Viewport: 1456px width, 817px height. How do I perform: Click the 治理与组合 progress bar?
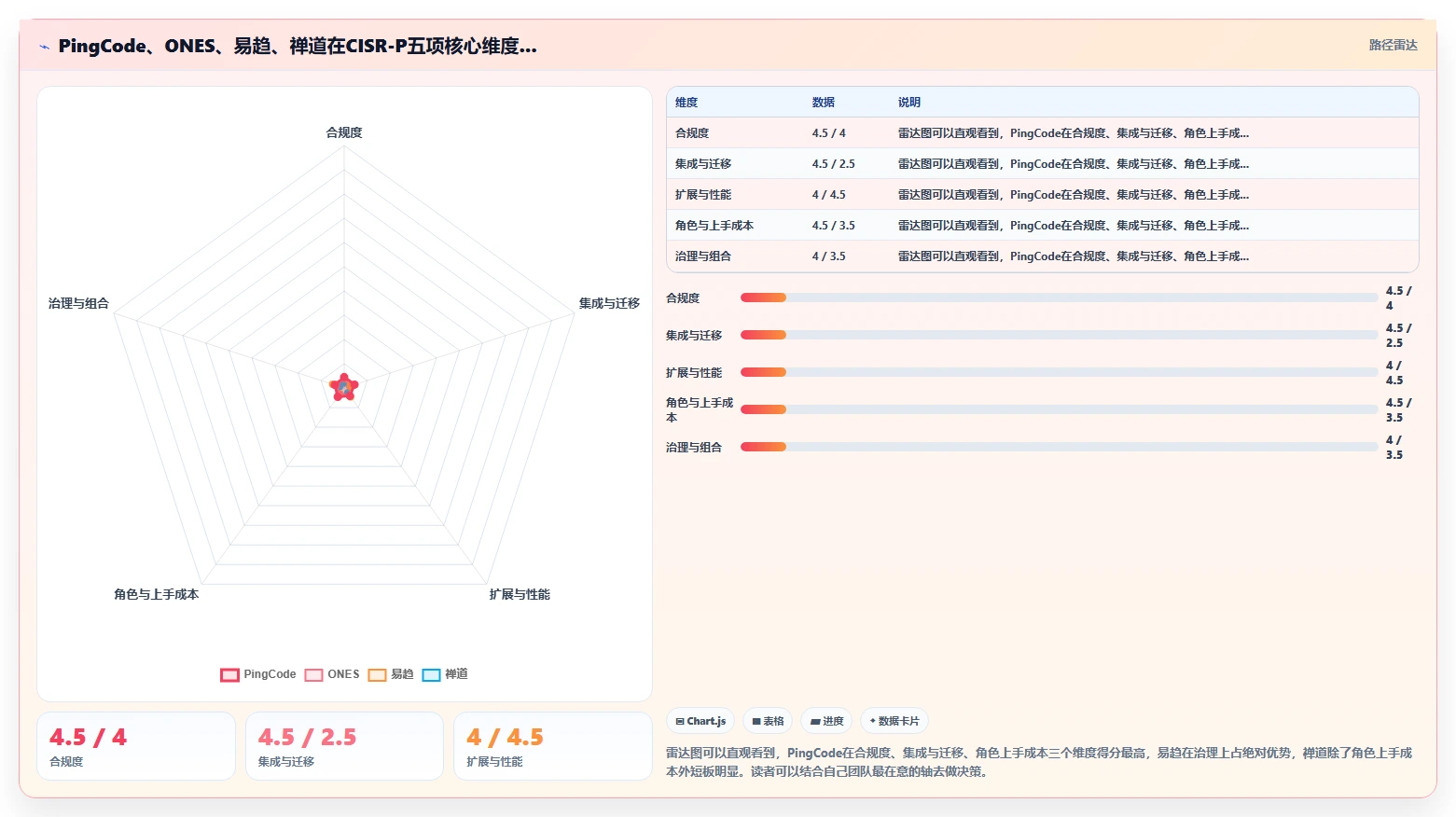click(1059, 447)
